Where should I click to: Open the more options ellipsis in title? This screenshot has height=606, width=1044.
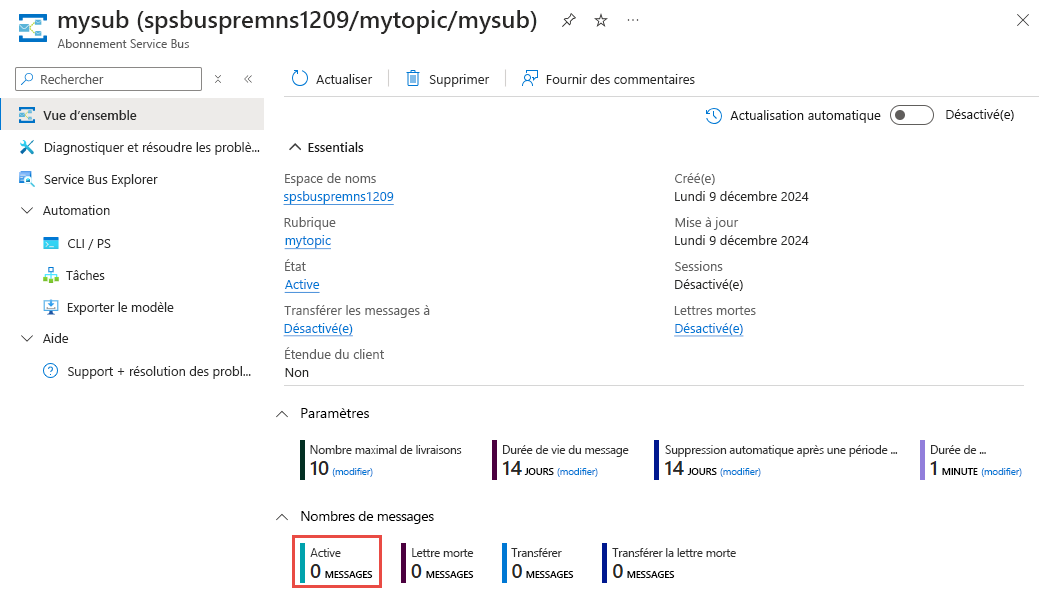pyautogui.click(x=633, y=21)
